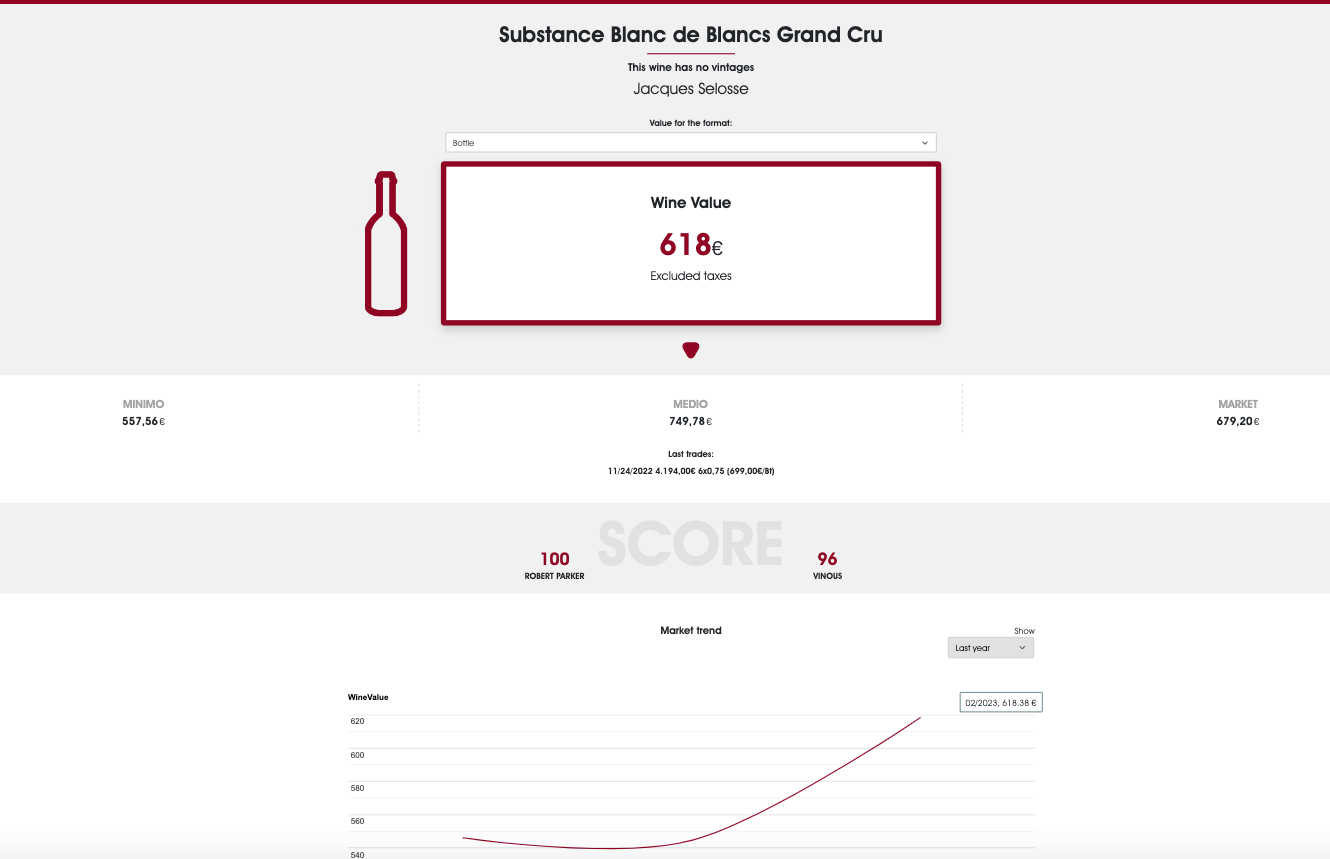This screenshot has width=1330, height=859.
Task: Open the bottle format dropdown
Action: [x=690, y=143]
